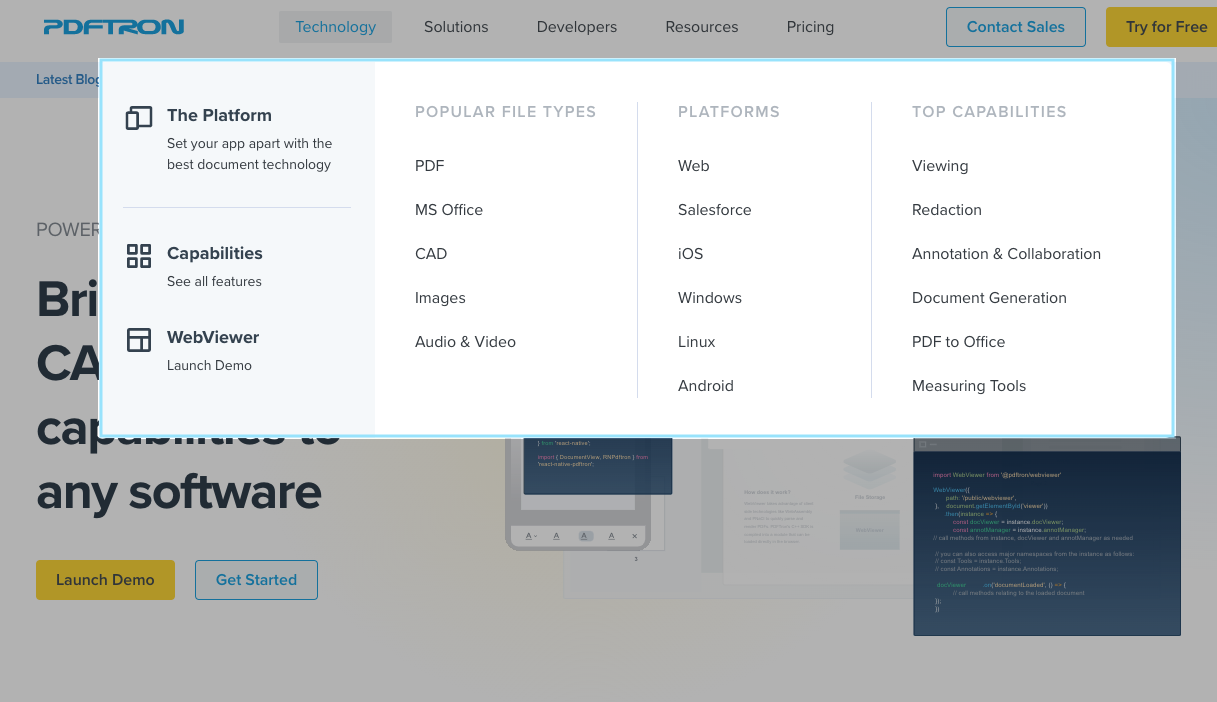Click The Platform devices icon
1217x702 pixels.
tap(139, 118)
